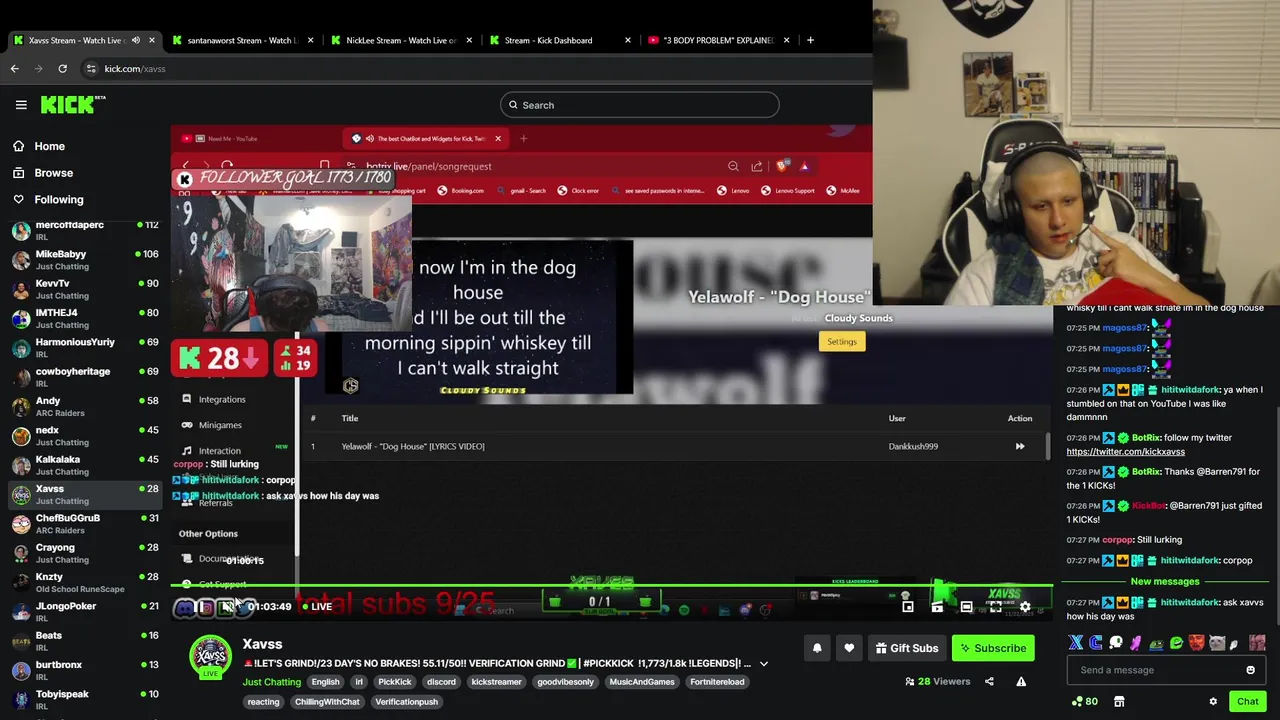Insert the X emote into chat
The width and height of the screenshot is (1280, 720).
pyautogui.click(x=1076, y=643)
